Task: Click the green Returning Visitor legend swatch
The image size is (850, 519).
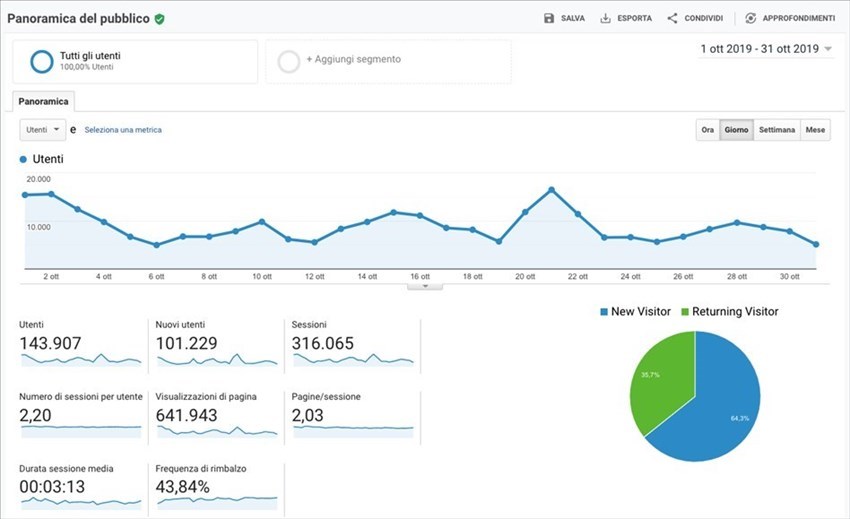Action: [x=685, y=312]
